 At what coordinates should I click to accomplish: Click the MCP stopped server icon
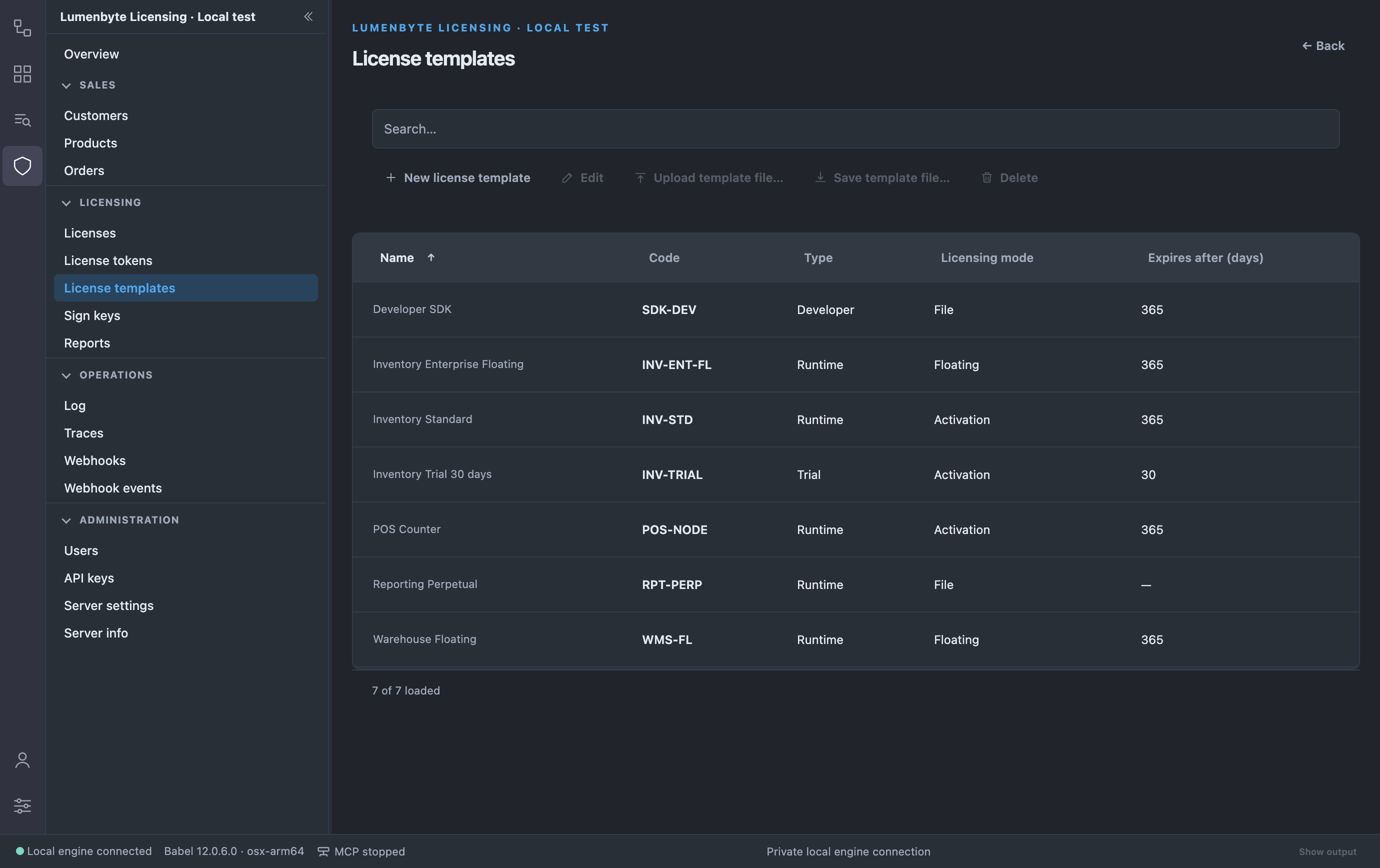click(x=323, y=851)
